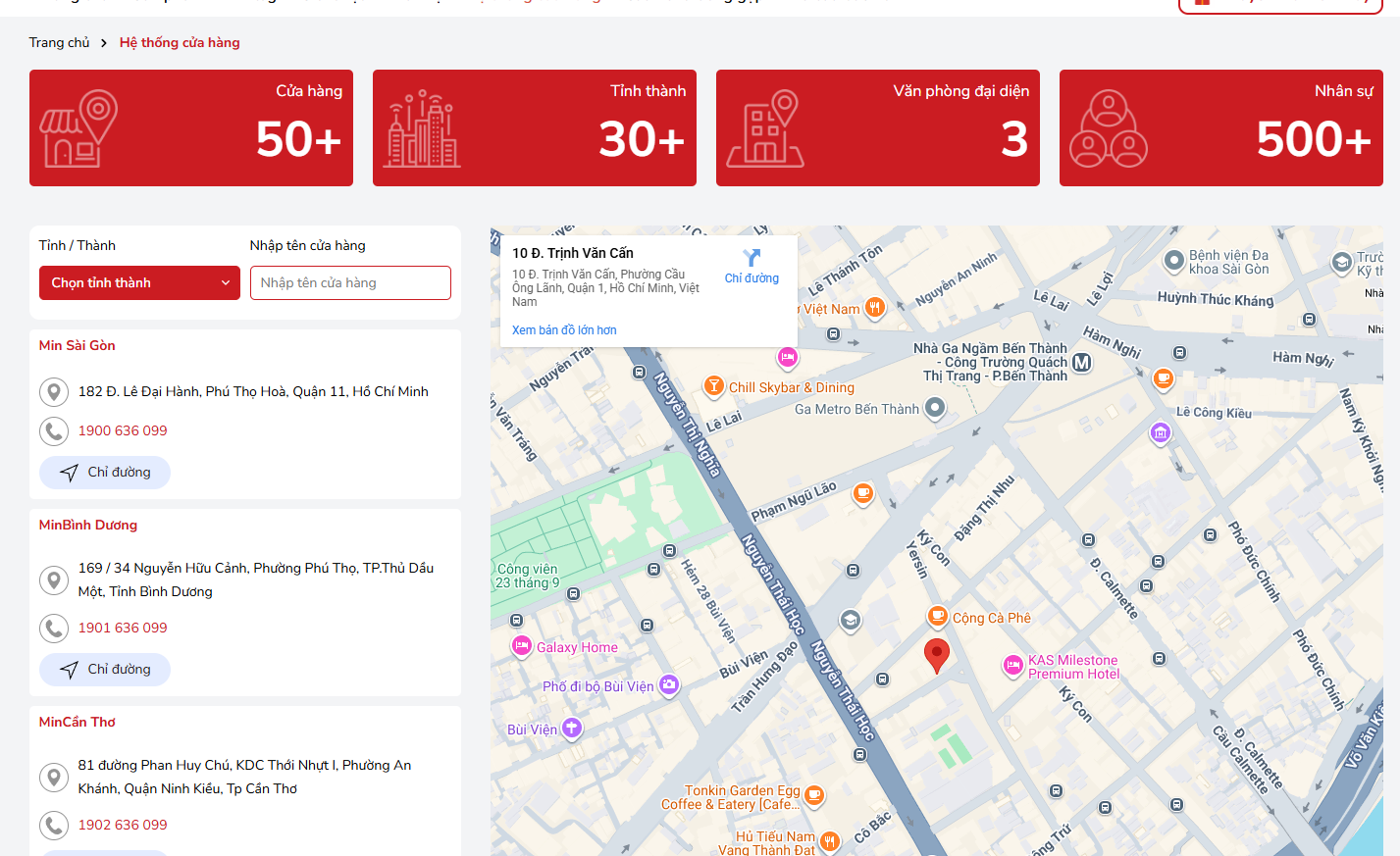Click the Tonkin Garden Egg Coffee marker
This screenshot has width=1400, height=856.
[x=813, y=795]
